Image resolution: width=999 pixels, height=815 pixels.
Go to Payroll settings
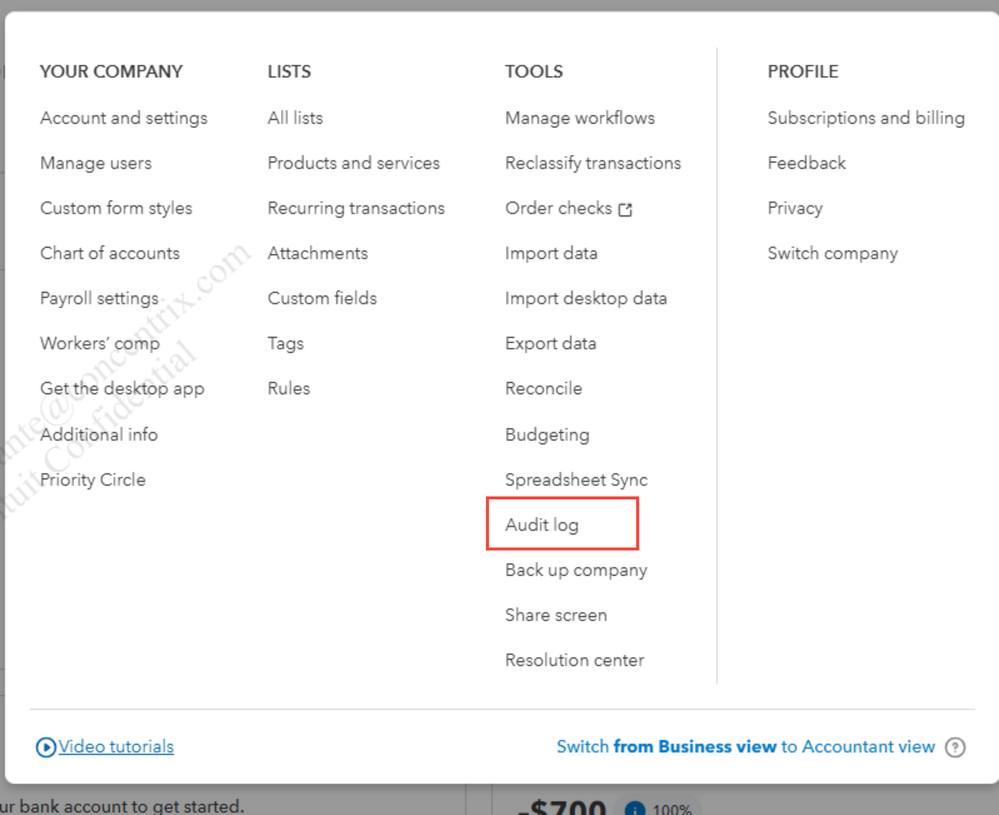99,298
